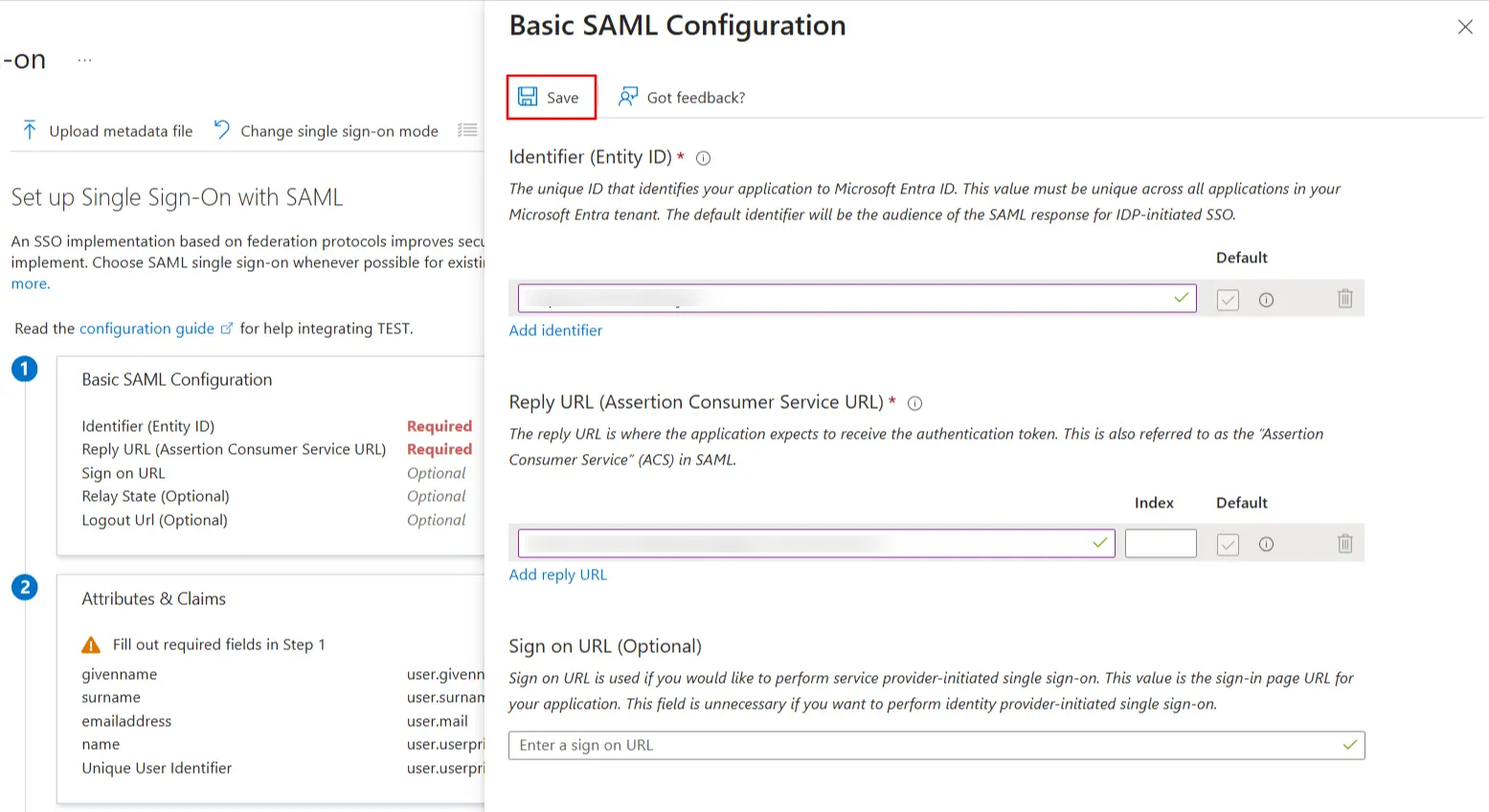
Task: Click info icon next to Reply URL heading
Action: point(914,403)
